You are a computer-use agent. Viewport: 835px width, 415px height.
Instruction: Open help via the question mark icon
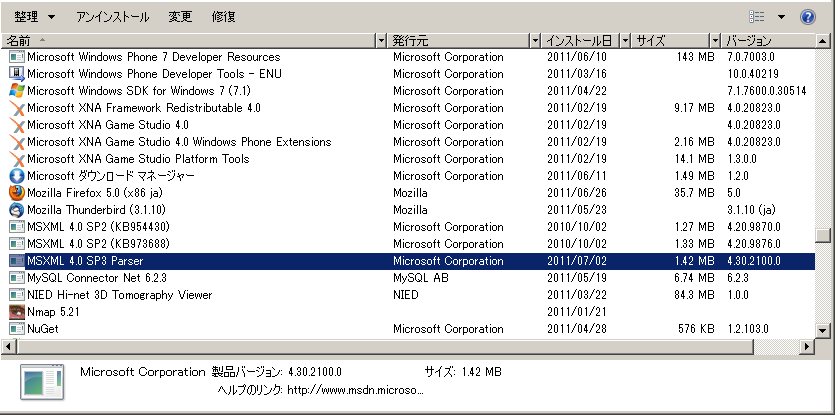coord(807,17)
